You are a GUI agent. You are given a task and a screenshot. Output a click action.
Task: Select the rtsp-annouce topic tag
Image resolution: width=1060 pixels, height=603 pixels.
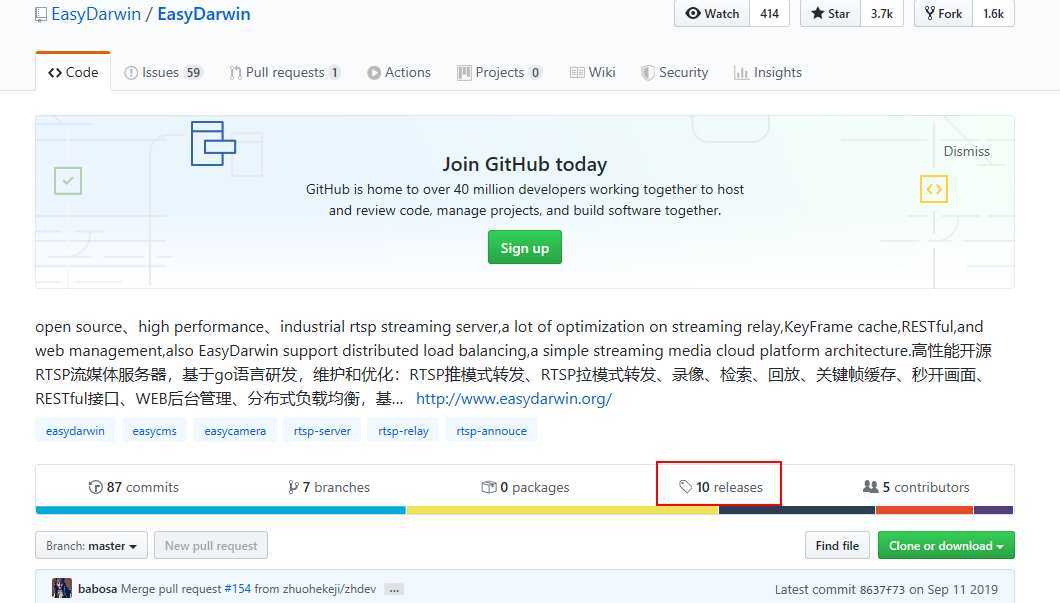tap(491, 431)
